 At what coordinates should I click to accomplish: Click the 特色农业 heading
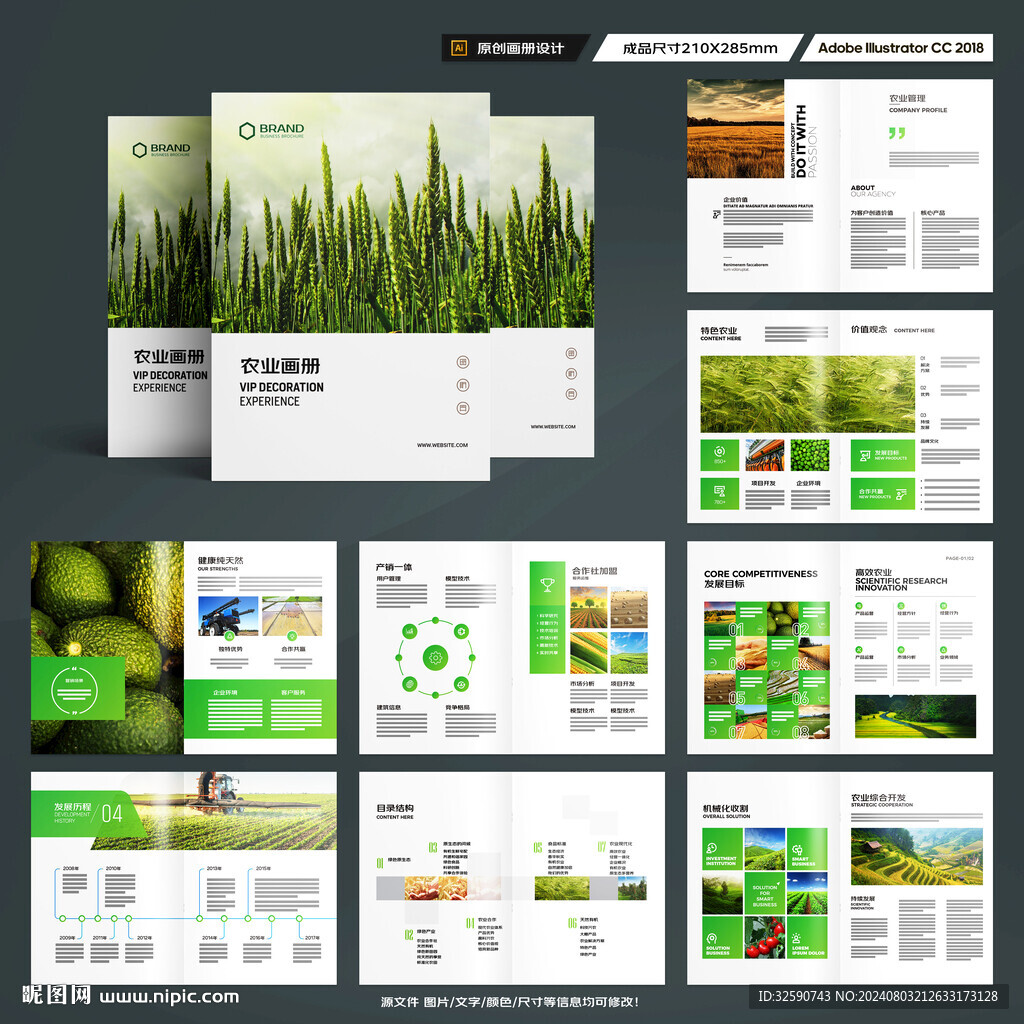click(718, 330)
